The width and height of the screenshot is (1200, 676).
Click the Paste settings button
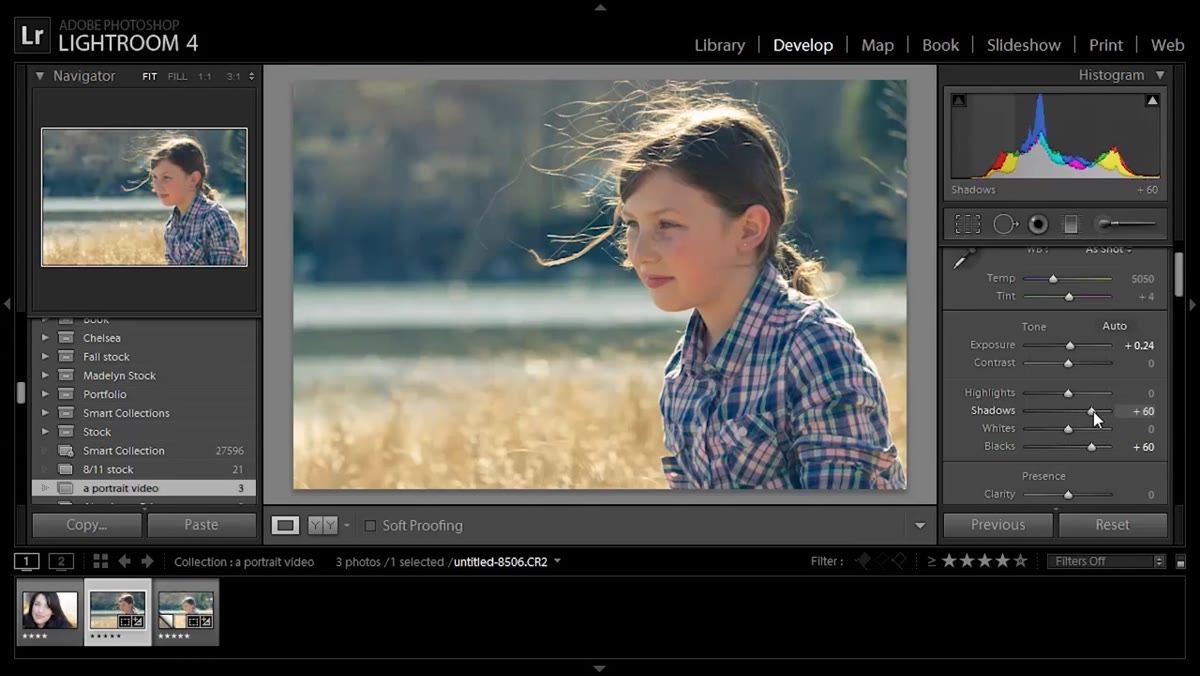click(x=201, y=525)
